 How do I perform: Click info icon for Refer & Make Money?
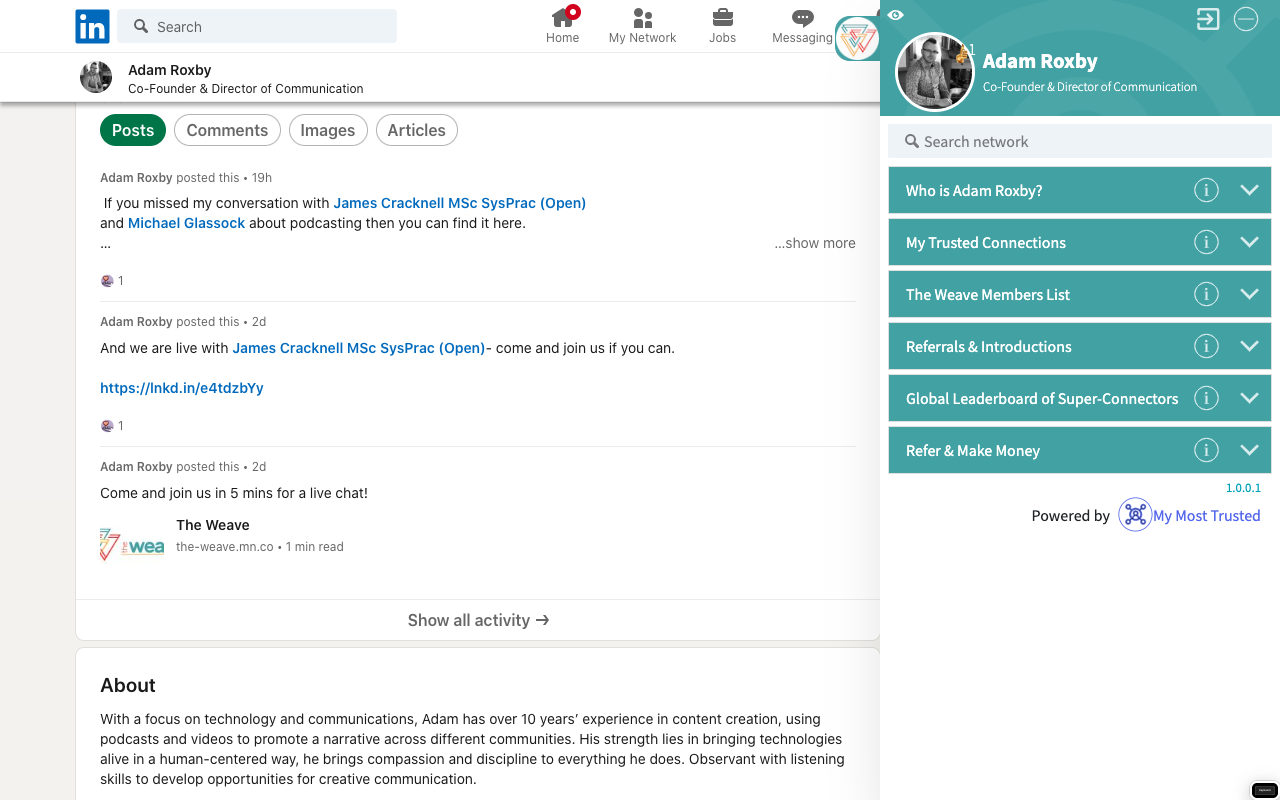[x=1206, y=450]
